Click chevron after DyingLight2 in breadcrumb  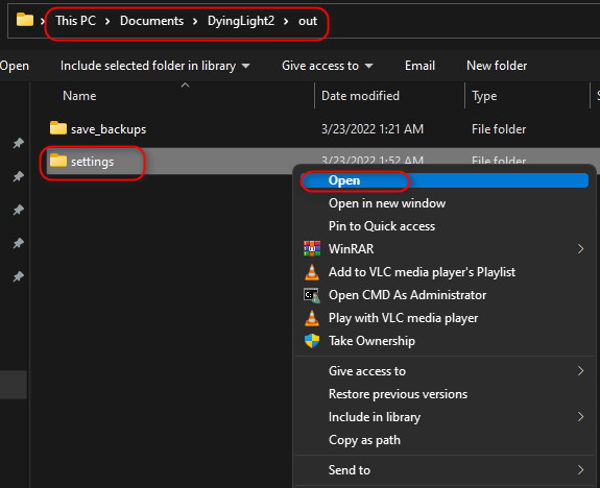point(286,21)
